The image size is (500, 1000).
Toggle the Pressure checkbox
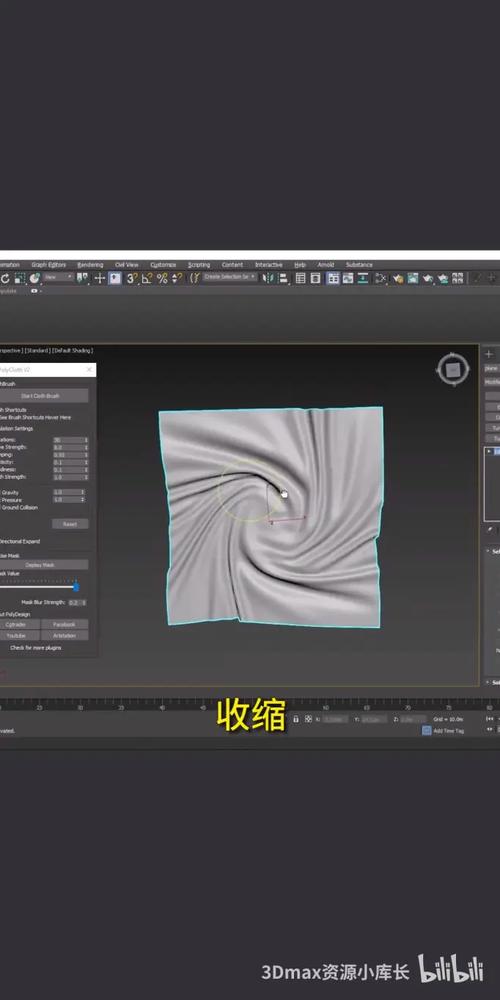click(x=11, y=500)
